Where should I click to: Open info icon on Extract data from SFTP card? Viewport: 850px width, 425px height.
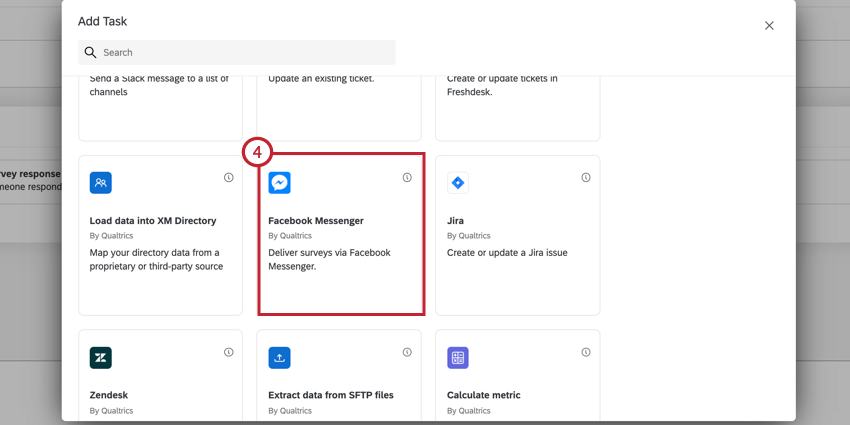pos(407,352)
